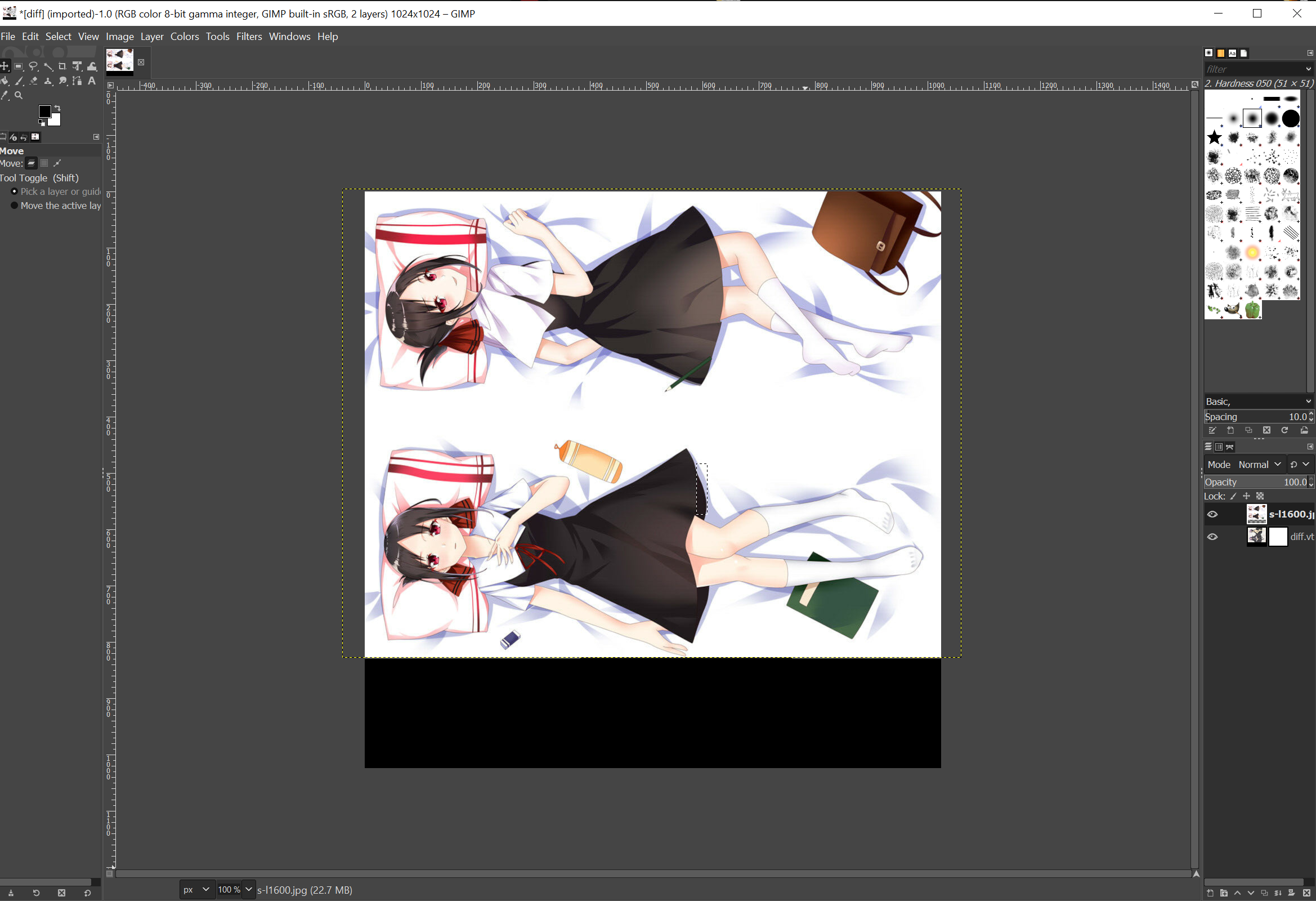Switch to the Channels tab
The width and height of the screenshot is (1316, 901).
(x=1219, y=447)
